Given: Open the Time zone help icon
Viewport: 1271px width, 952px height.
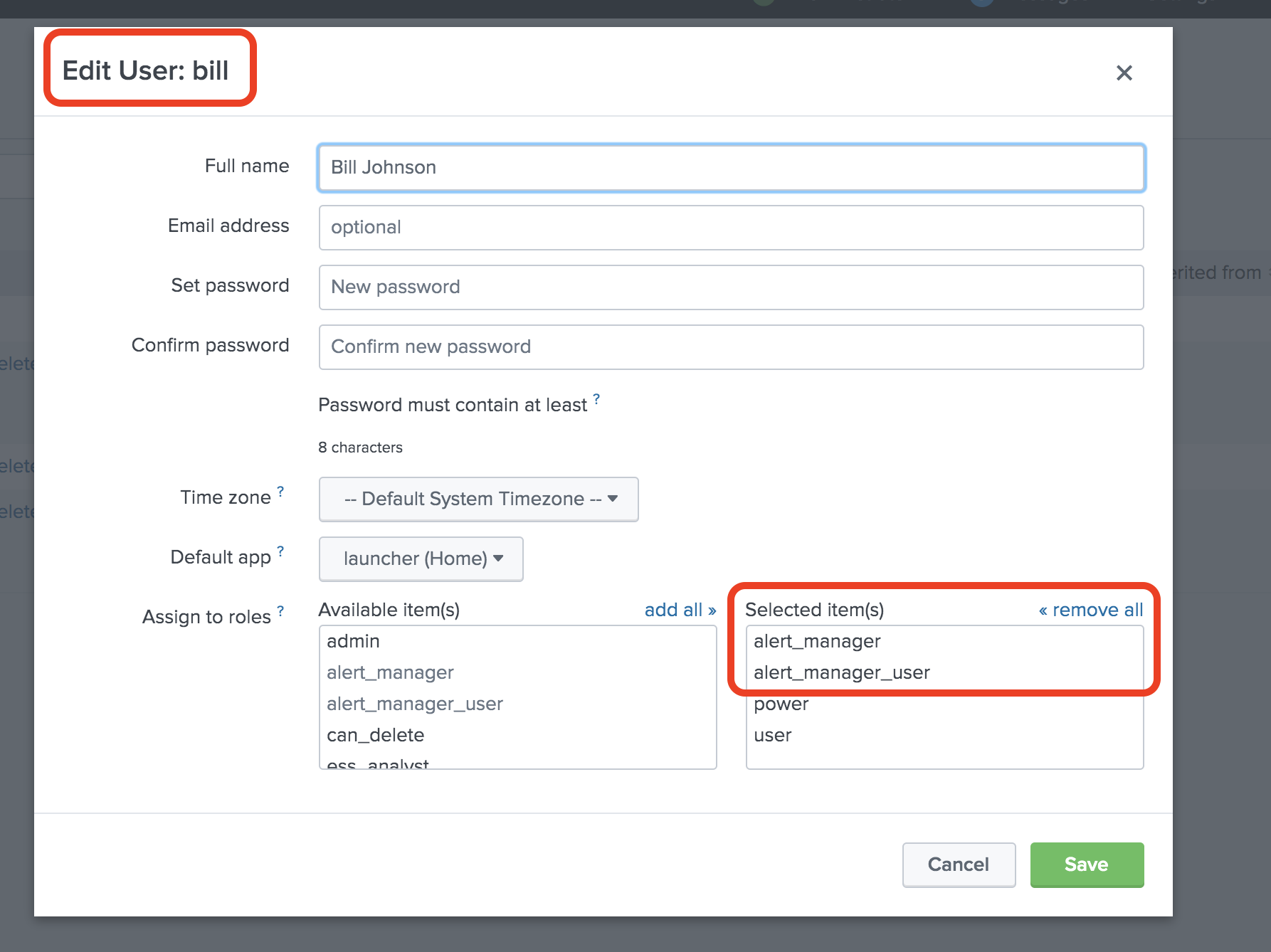Looking at the screenshot, I should tap(280, 492).
